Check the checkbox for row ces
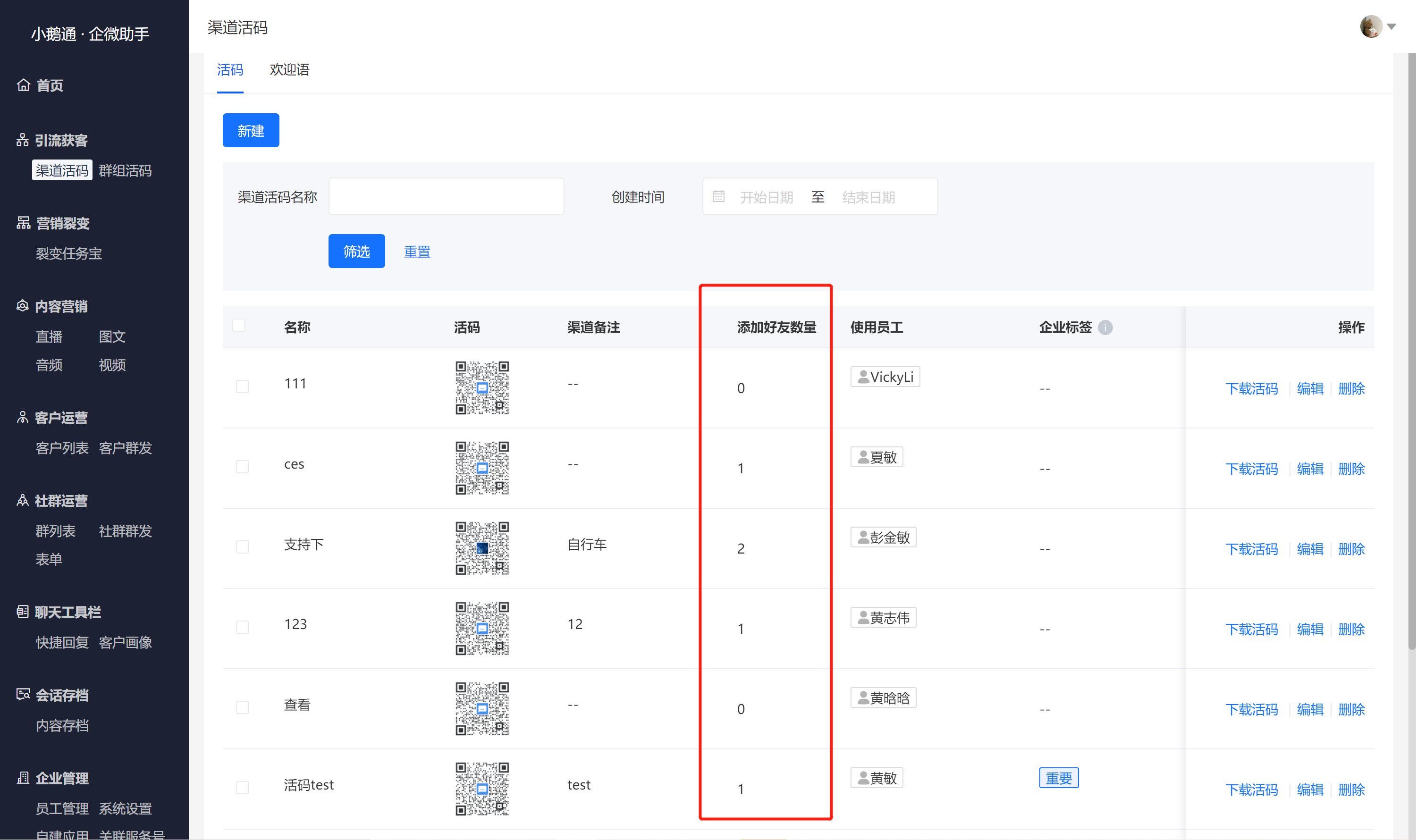This screenshot has height=840, width=1416. point(242,467)
